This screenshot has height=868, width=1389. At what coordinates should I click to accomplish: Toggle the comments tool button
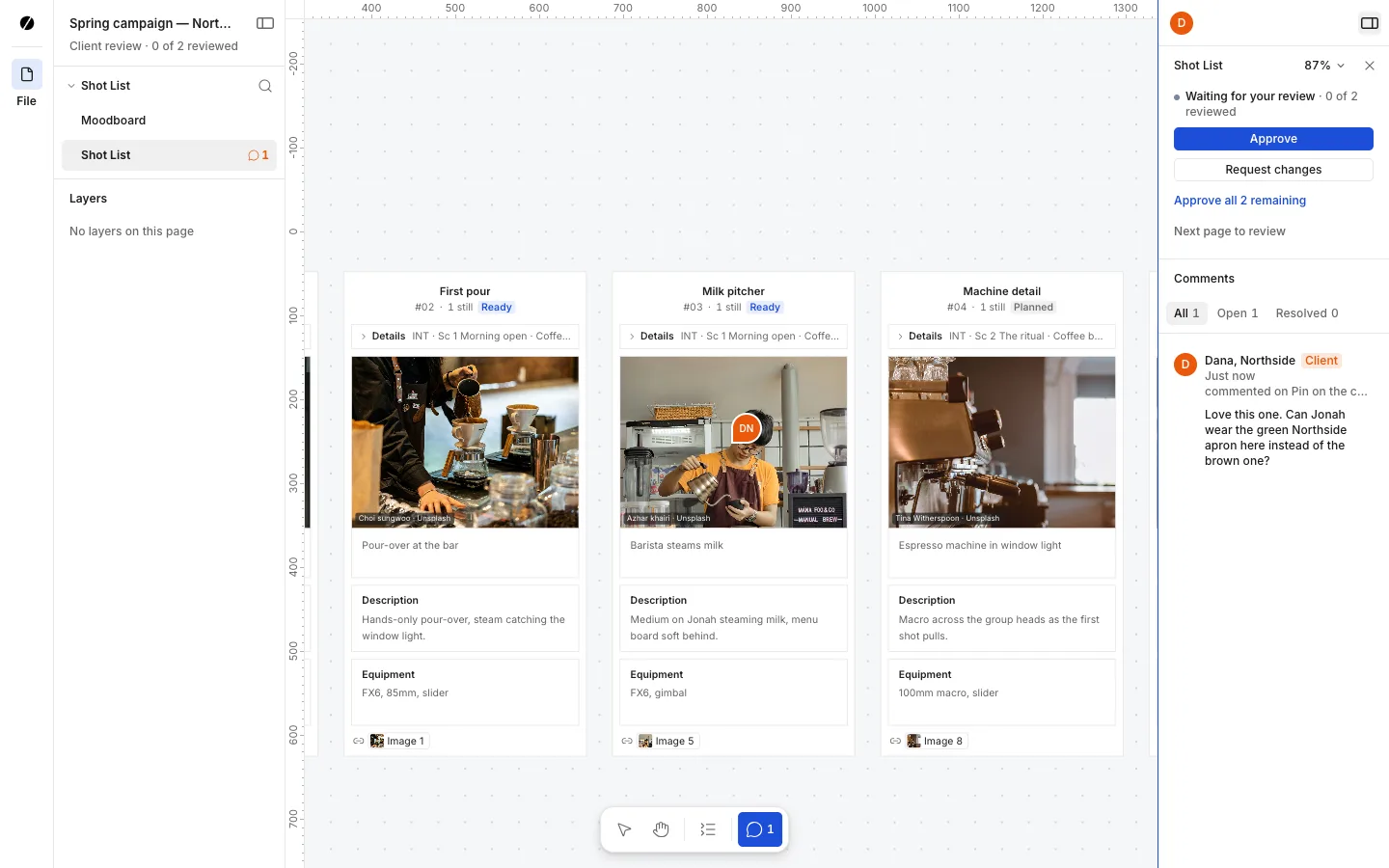(760, 829)
